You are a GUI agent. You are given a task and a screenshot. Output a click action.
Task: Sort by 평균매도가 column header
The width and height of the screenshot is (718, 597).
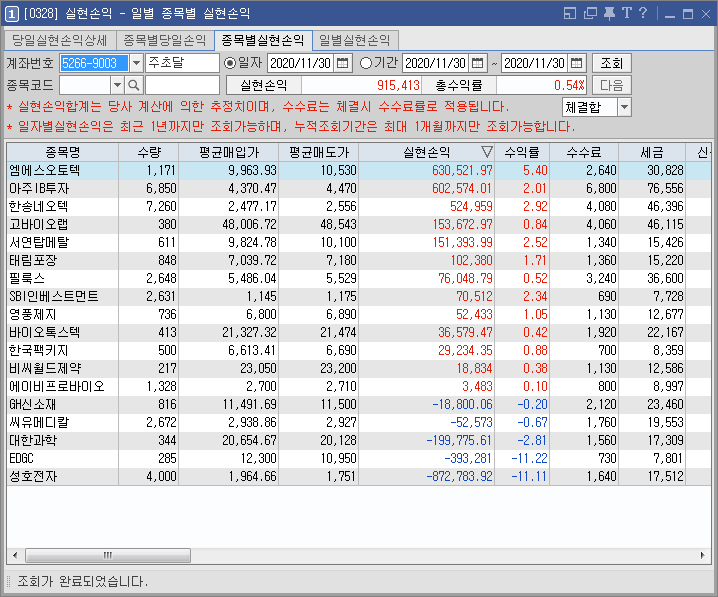pyautogui.click(x=319, y=152)
